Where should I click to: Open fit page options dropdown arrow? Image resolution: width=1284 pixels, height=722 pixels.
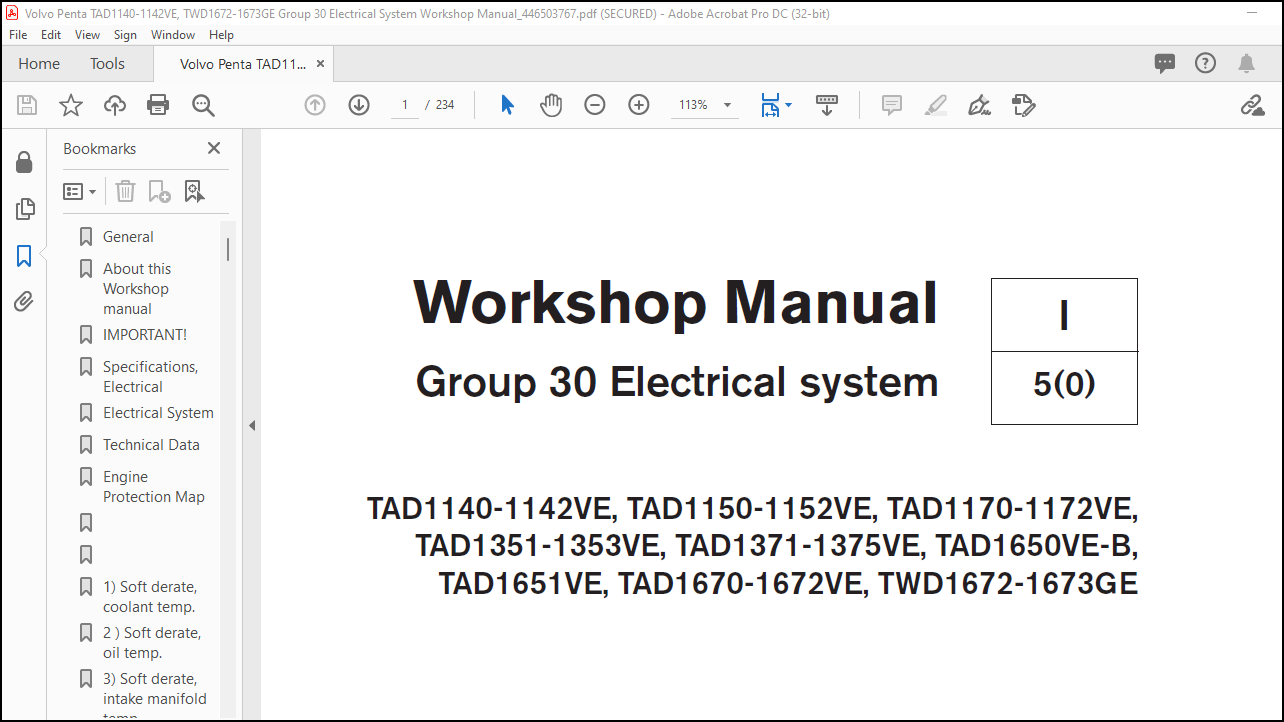click(788, 105)
